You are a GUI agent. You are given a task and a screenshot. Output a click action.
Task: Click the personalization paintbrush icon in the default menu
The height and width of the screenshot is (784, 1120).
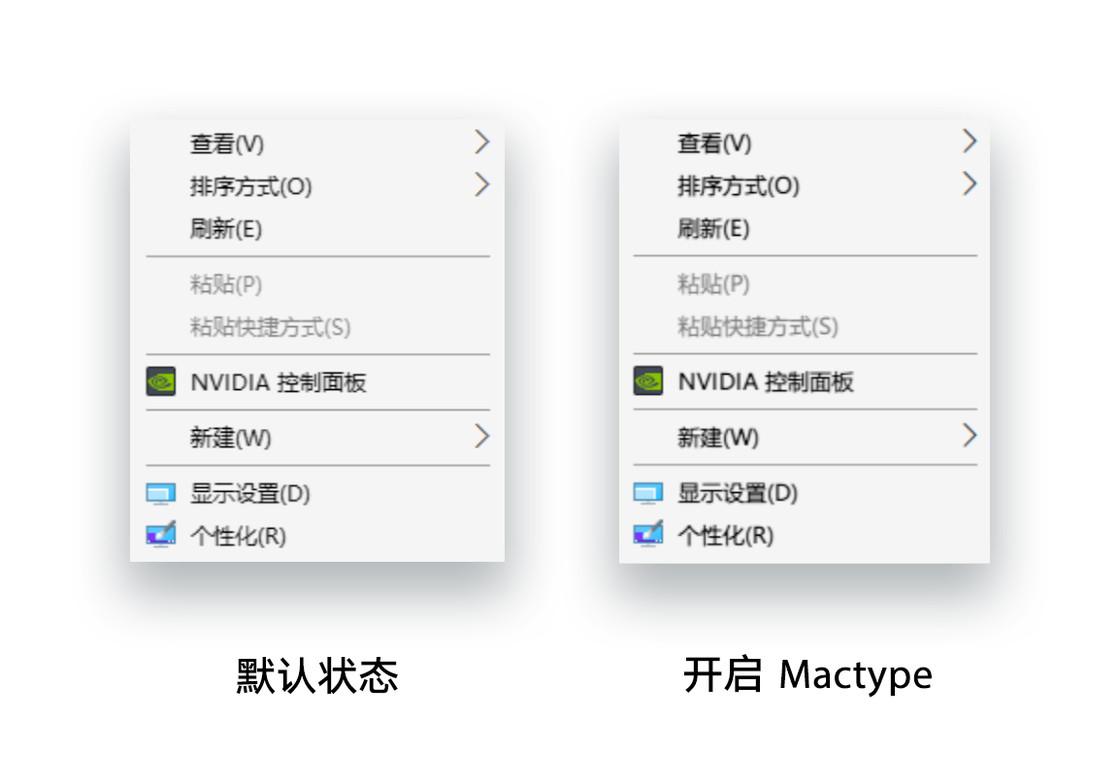point(160,536)
